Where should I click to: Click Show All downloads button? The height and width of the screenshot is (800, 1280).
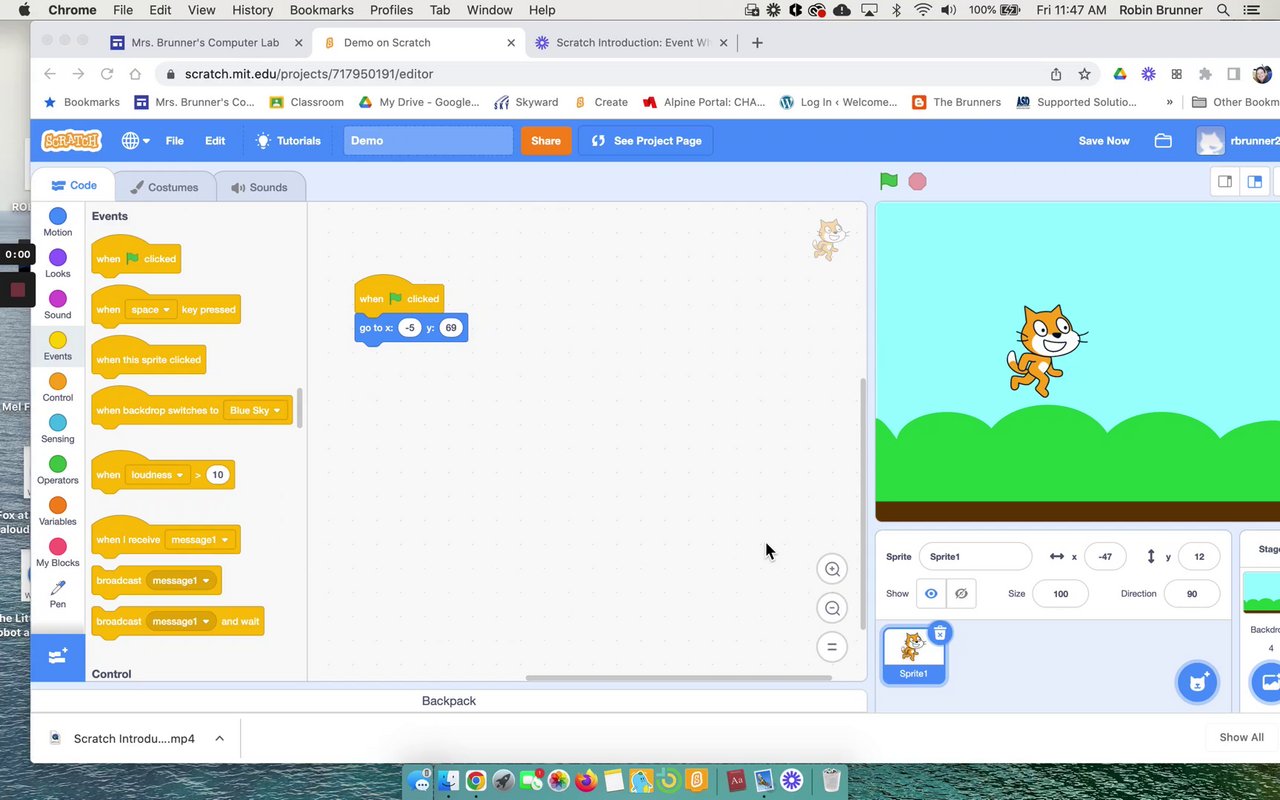point(1241,738)
